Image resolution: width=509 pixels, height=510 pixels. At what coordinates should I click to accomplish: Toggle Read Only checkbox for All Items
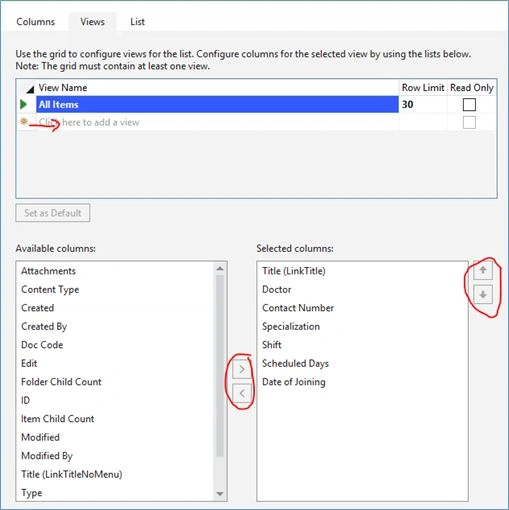469,105
